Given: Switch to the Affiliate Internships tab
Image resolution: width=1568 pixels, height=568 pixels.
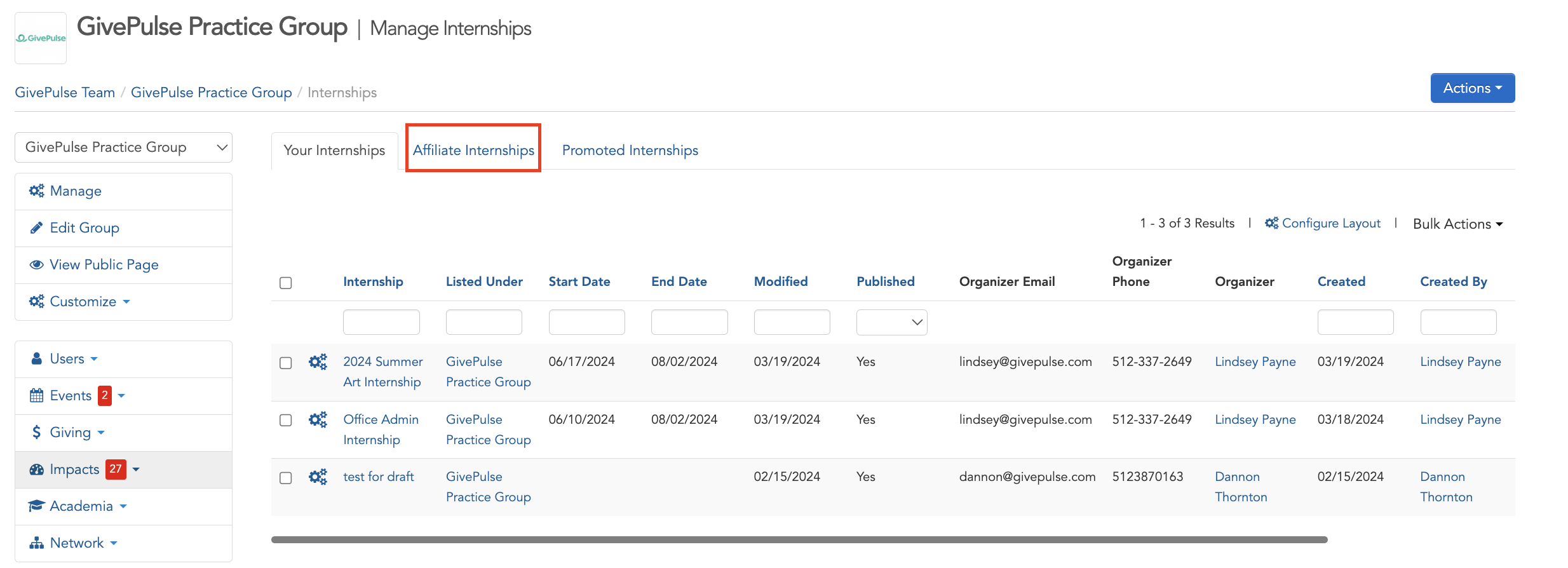Looking at the screenshot, I should 473,150.
